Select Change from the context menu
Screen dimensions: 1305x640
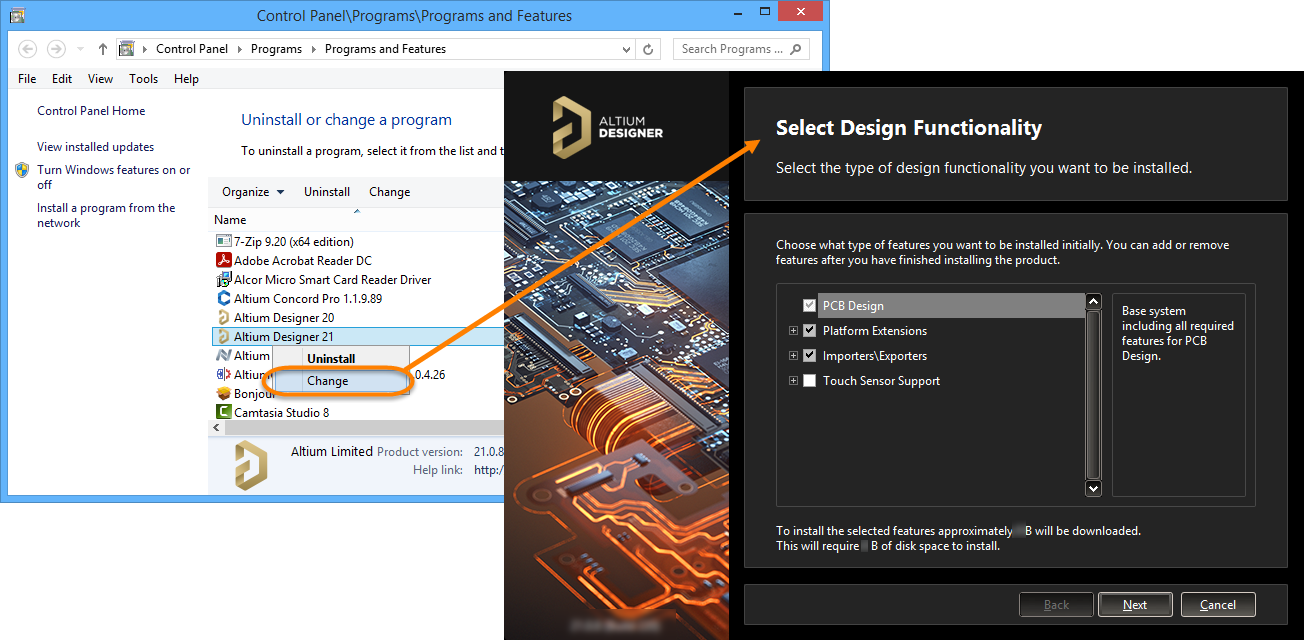(328, 381)
